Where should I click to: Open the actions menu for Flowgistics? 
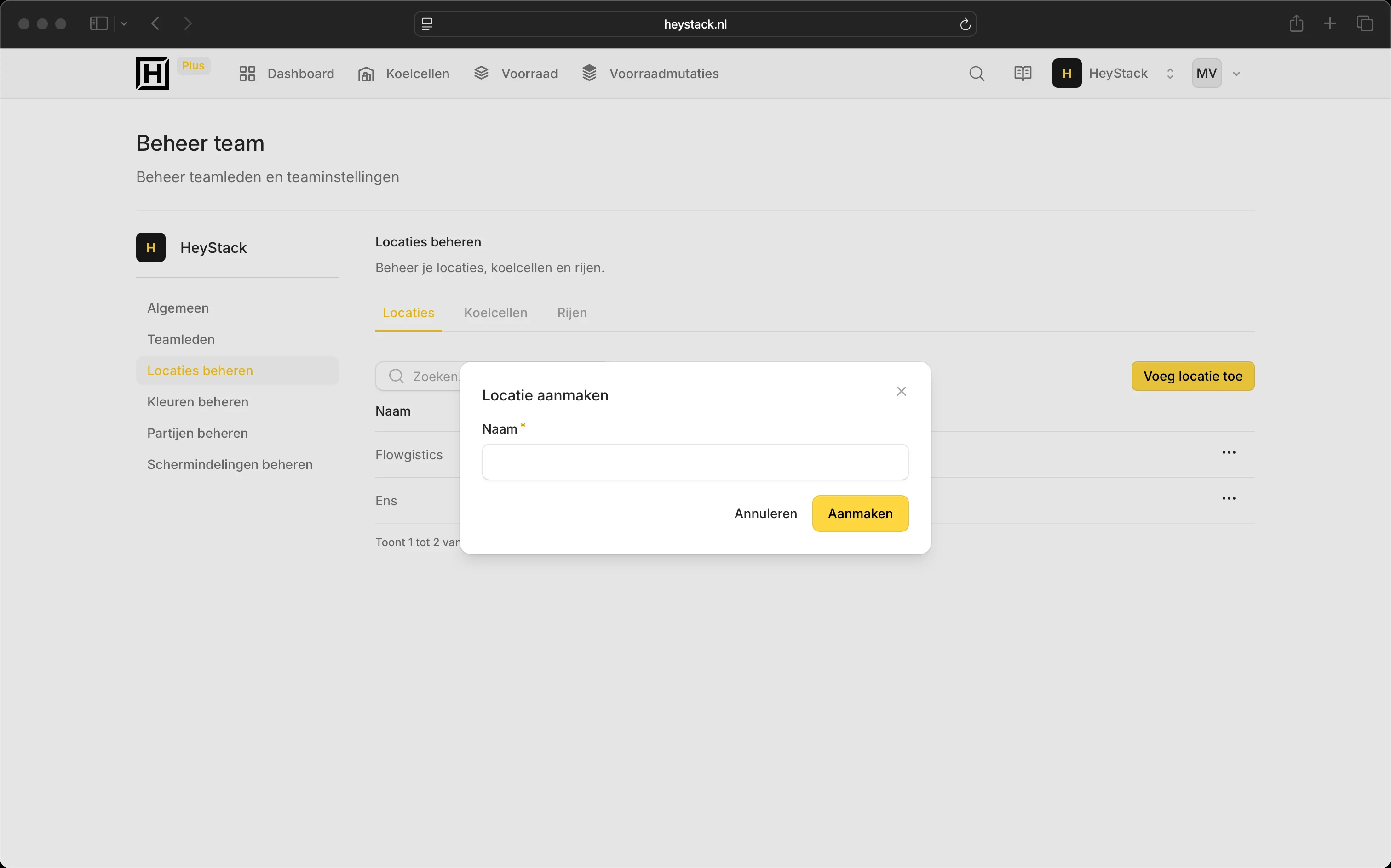tap(1229, 452)
